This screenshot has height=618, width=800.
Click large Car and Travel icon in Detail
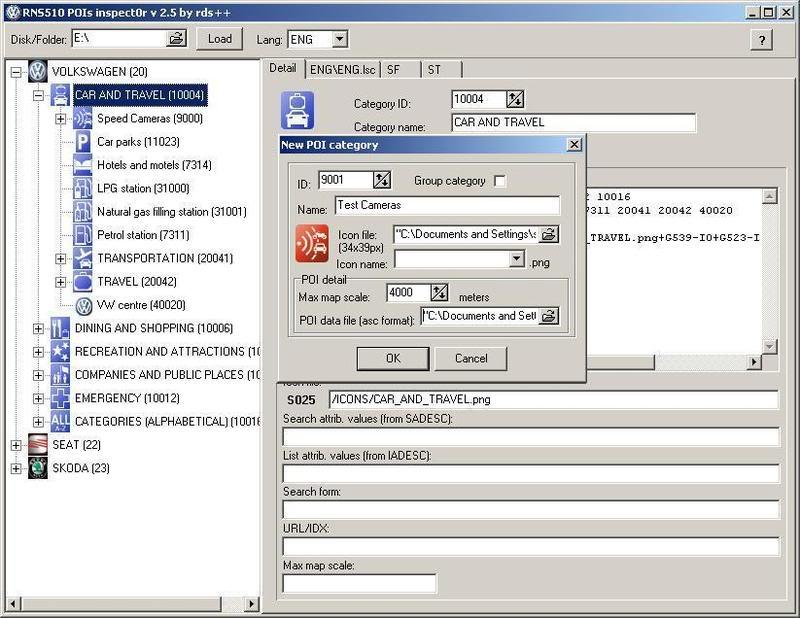tap(297, 110)
